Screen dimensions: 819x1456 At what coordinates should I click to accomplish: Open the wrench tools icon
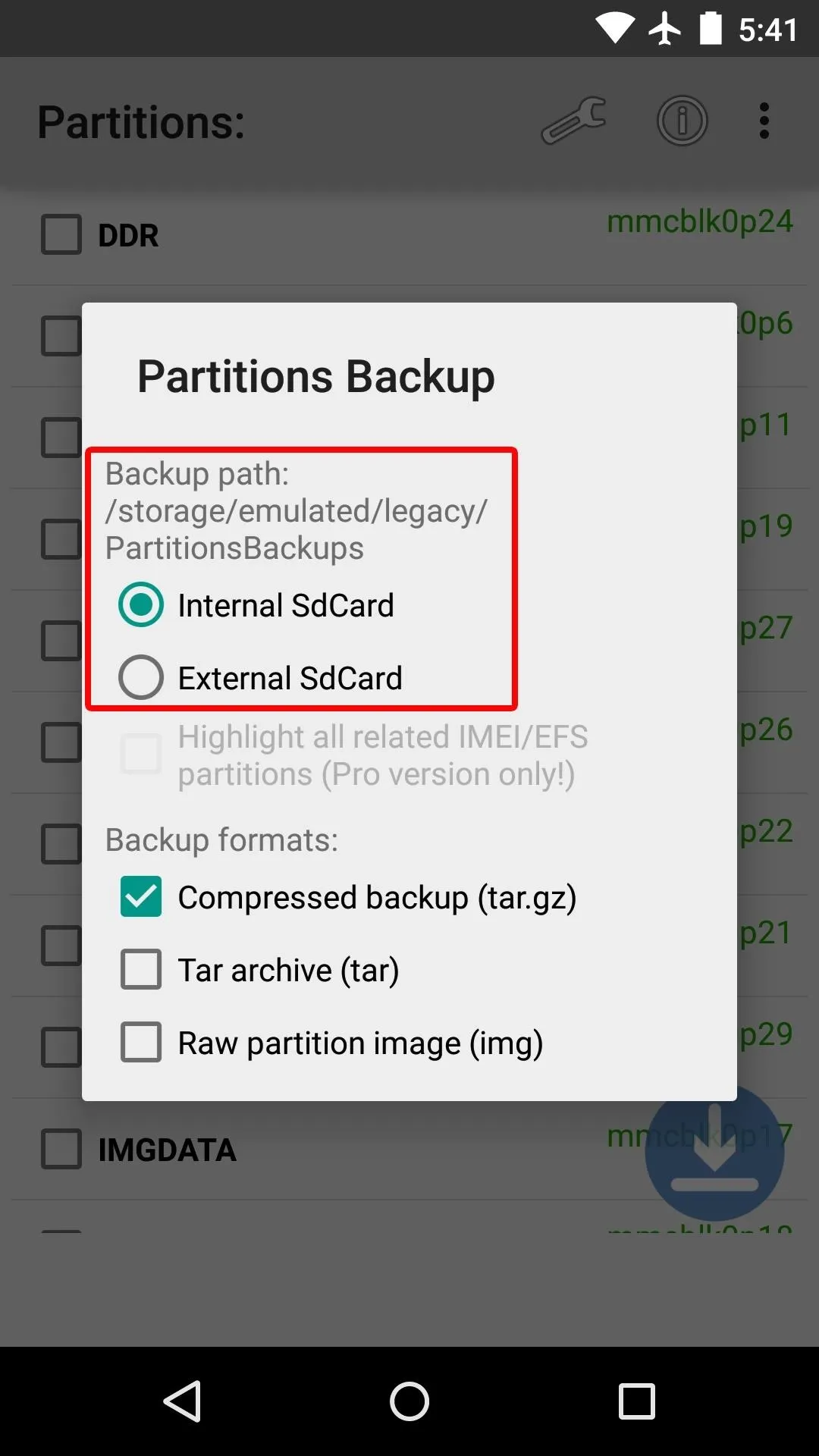pyautogui.click(x=573, y=121)
